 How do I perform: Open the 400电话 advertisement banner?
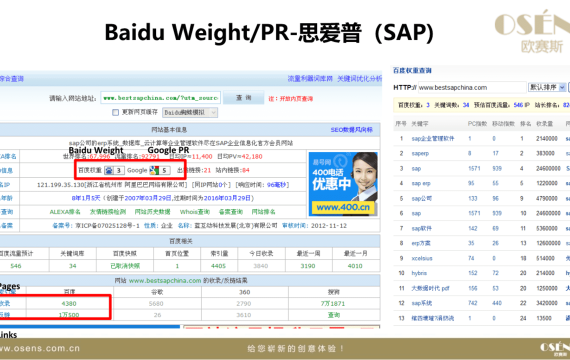(343, 184)
